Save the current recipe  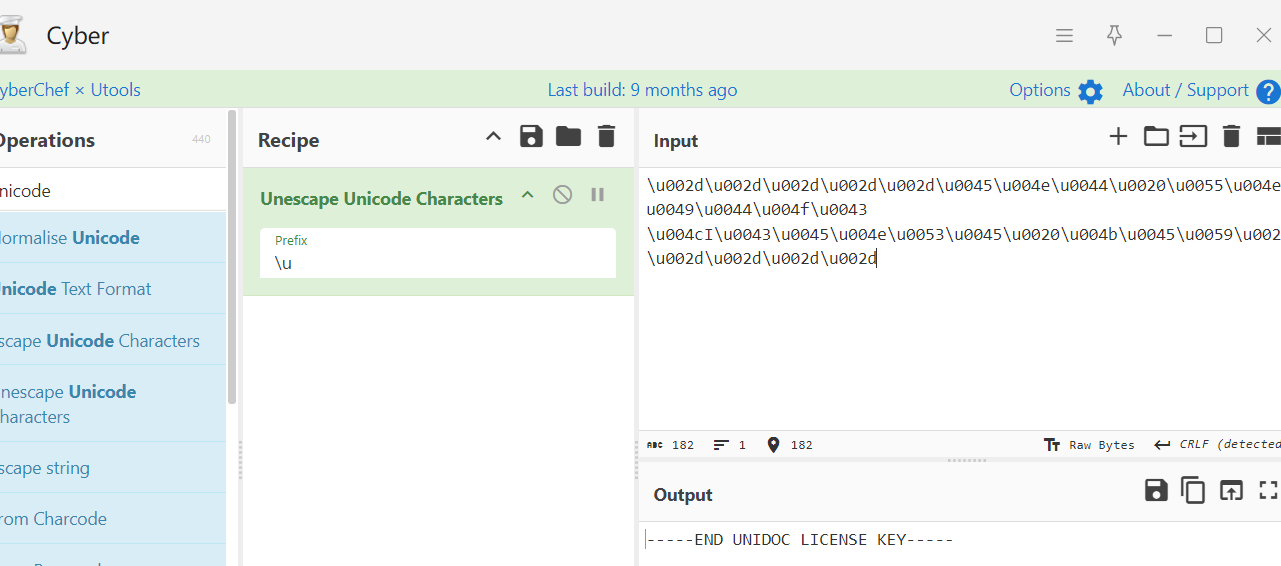pos(531,137)
